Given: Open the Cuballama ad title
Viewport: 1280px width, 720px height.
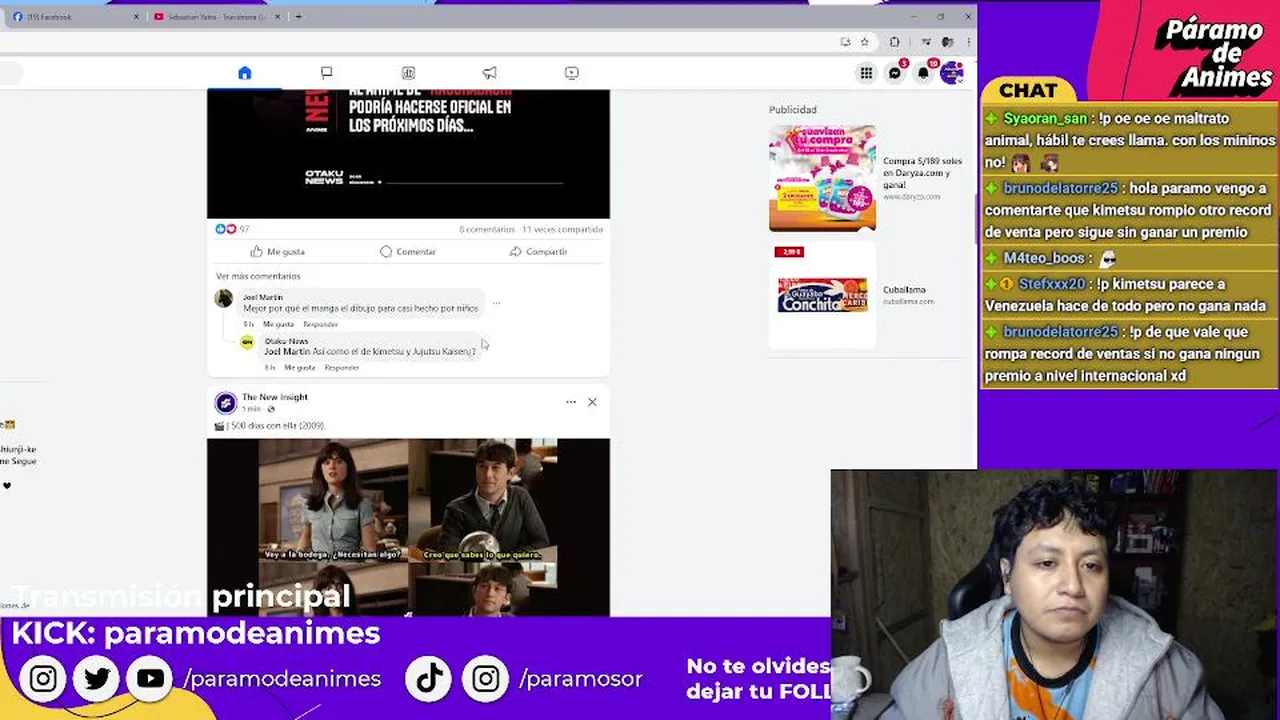Looking at the screenshot, I should tap(904, 290).
